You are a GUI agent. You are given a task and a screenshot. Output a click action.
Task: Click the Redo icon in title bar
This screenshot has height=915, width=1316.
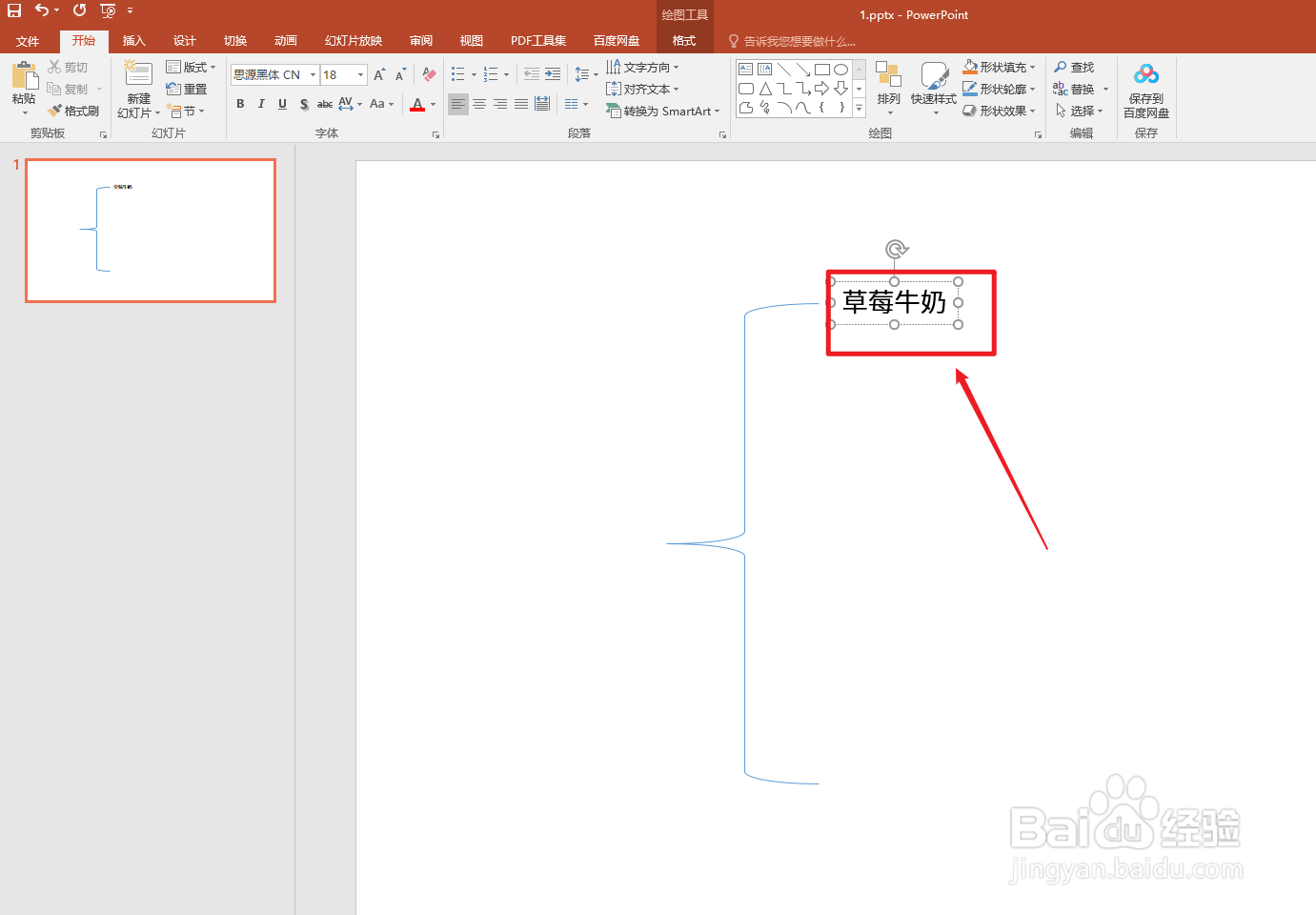click(x=79, y=10)
